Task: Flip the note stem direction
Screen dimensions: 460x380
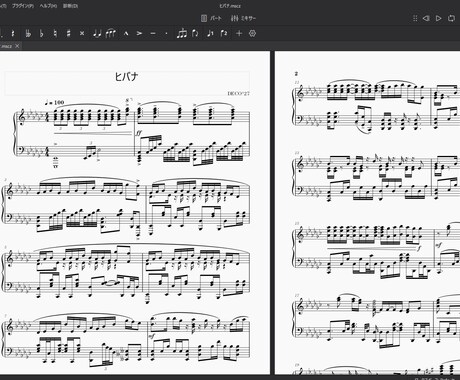Action: [x=195, y=33]
